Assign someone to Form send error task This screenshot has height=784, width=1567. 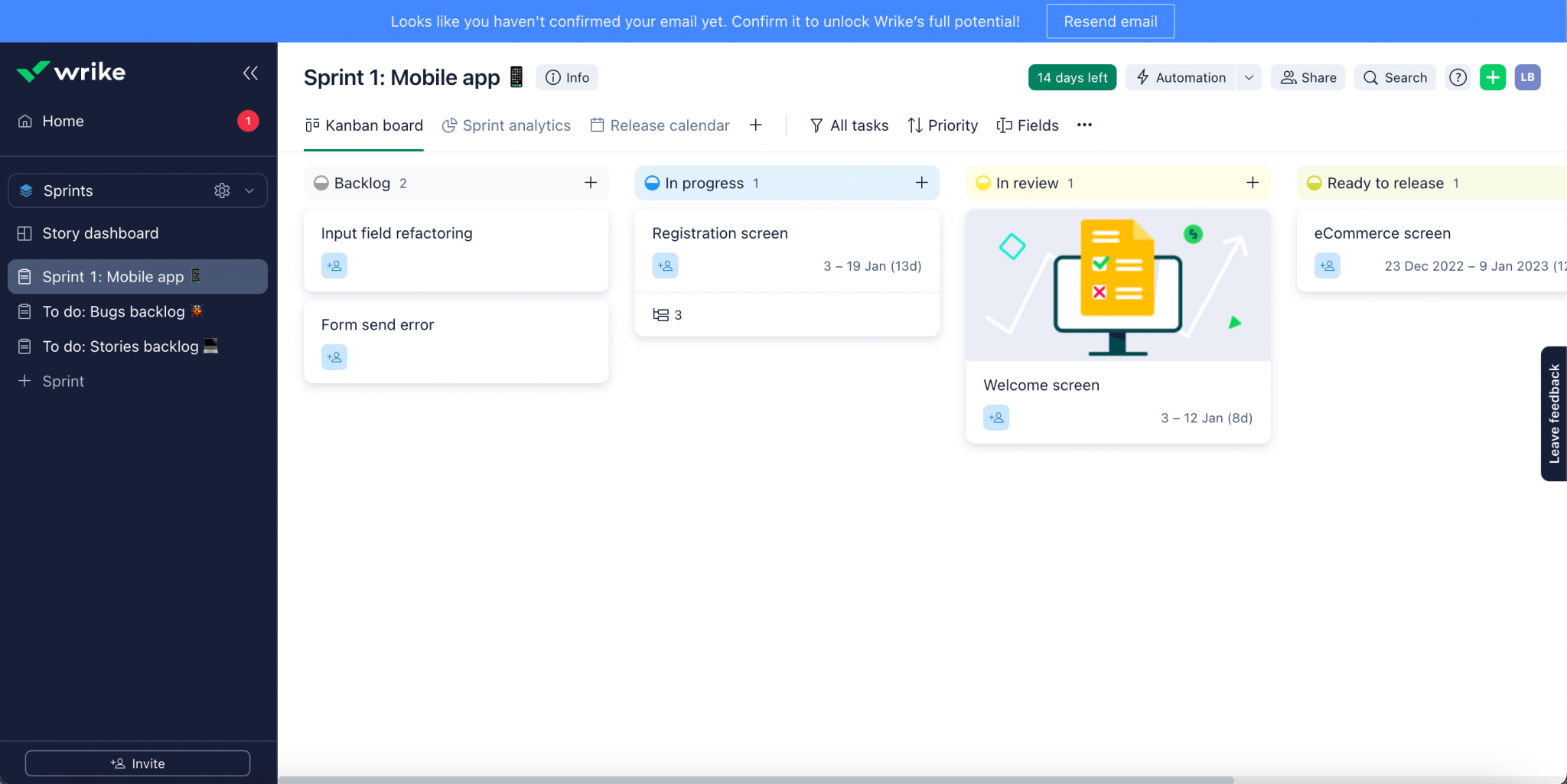tap(334, 356)
